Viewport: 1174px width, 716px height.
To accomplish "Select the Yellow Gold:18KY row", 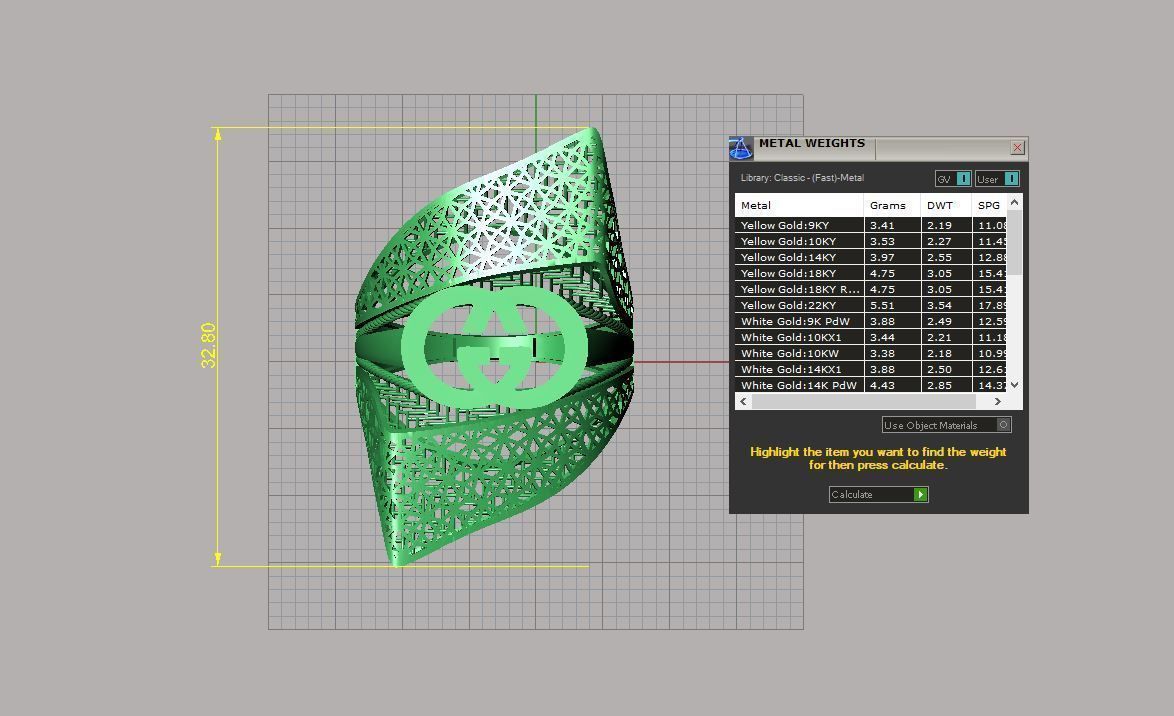I will point(871,273).
